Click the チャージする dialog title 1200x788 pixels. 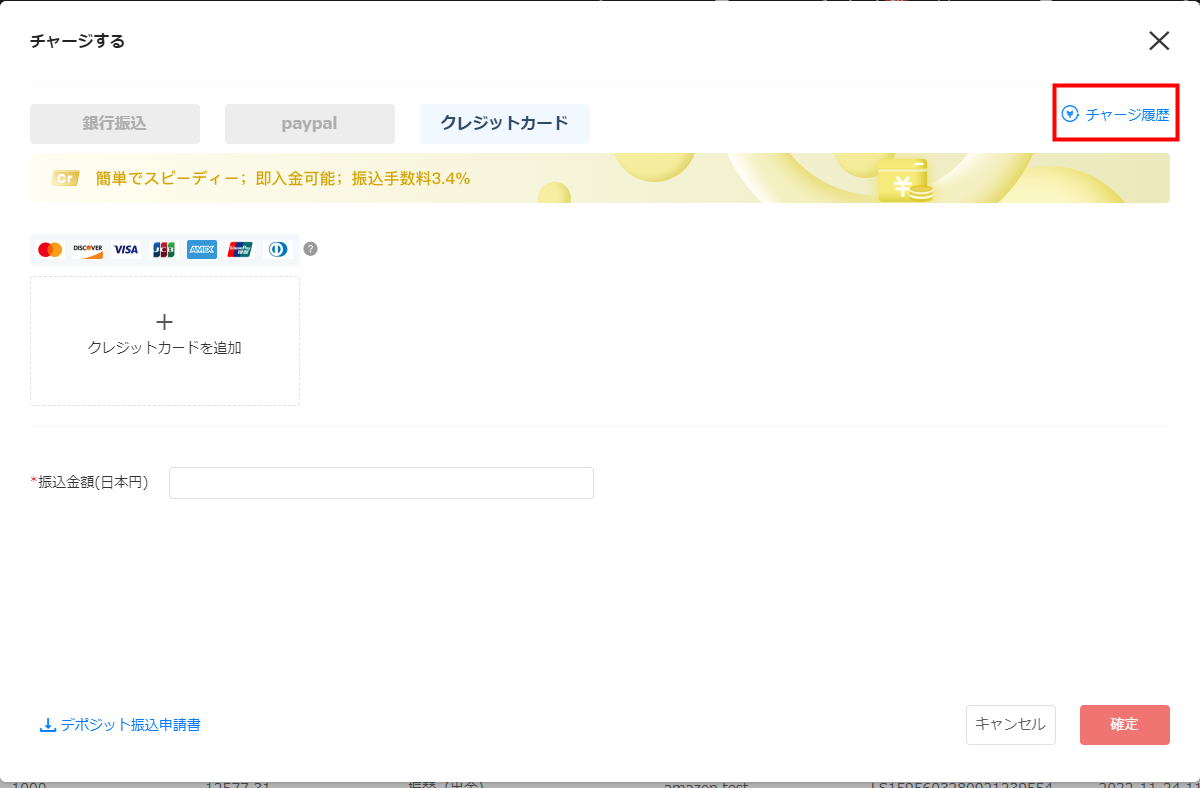click(x=77, y=41)
